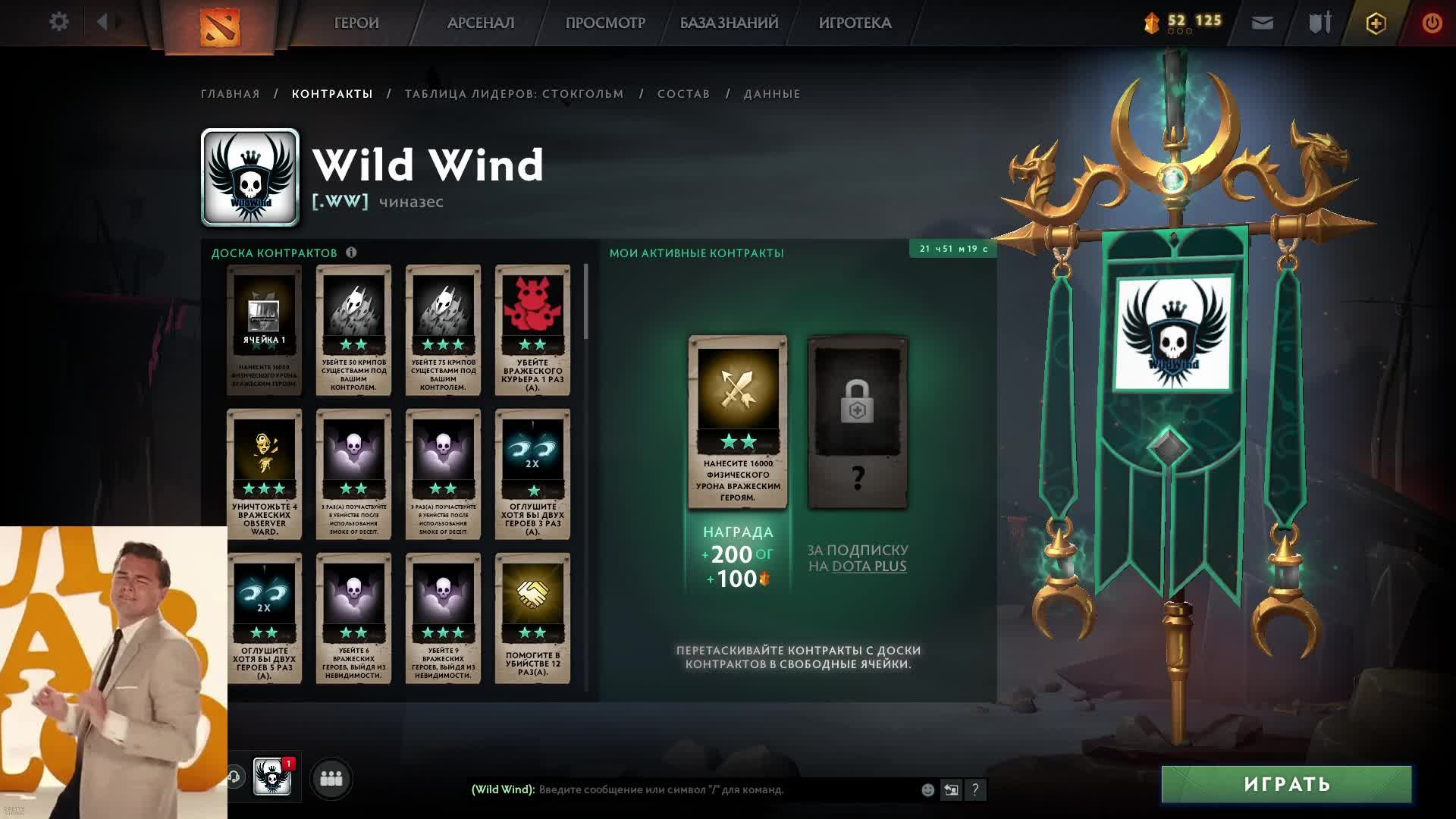Show contract board info tooltip icon
The height and width of the screenshot is (819, 1456).
pyautogui.click(x=351, y=253)
